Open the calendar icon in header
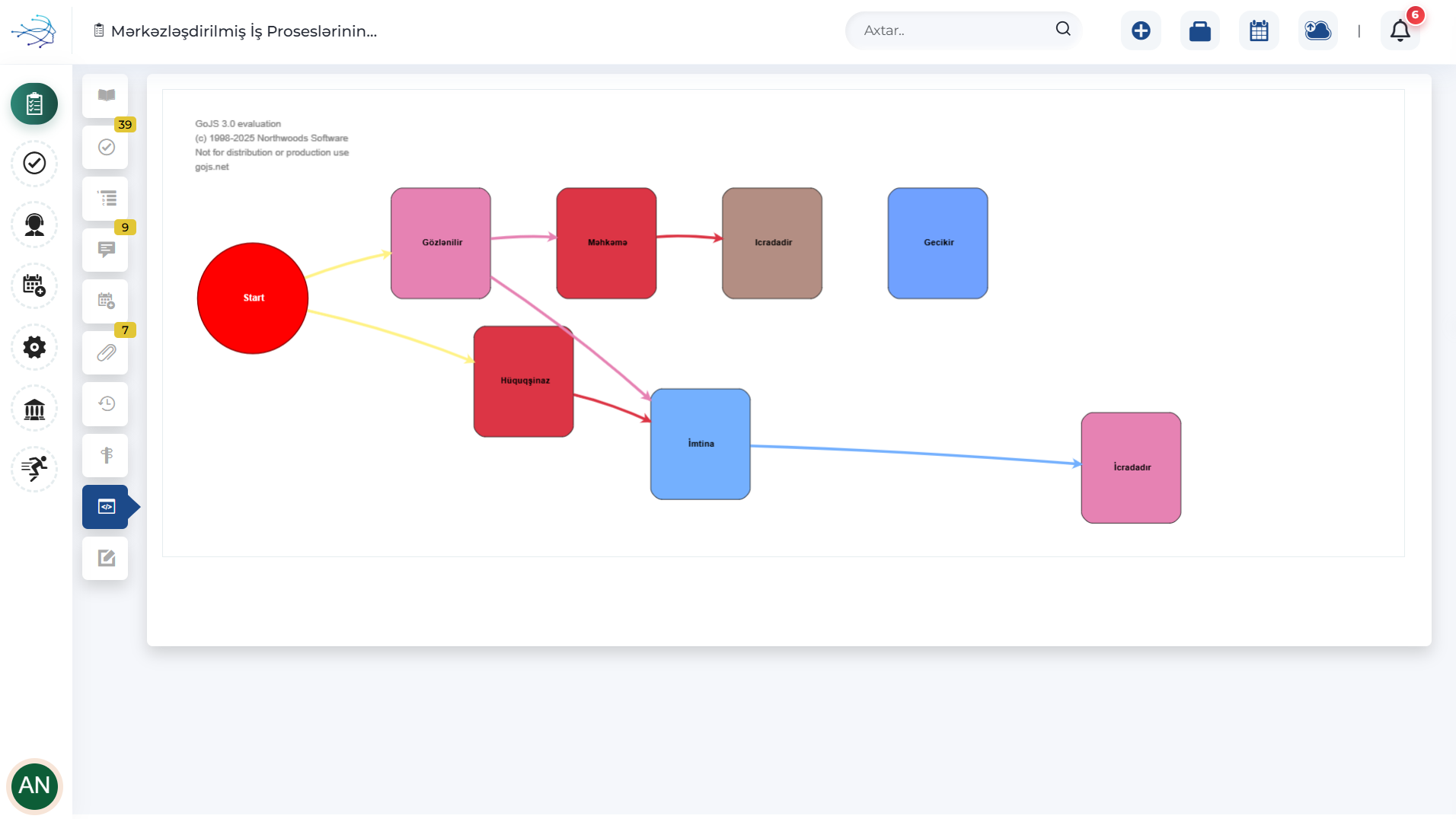The height and width of the screenshot is (819, 1456). [x=1259, y=30]
